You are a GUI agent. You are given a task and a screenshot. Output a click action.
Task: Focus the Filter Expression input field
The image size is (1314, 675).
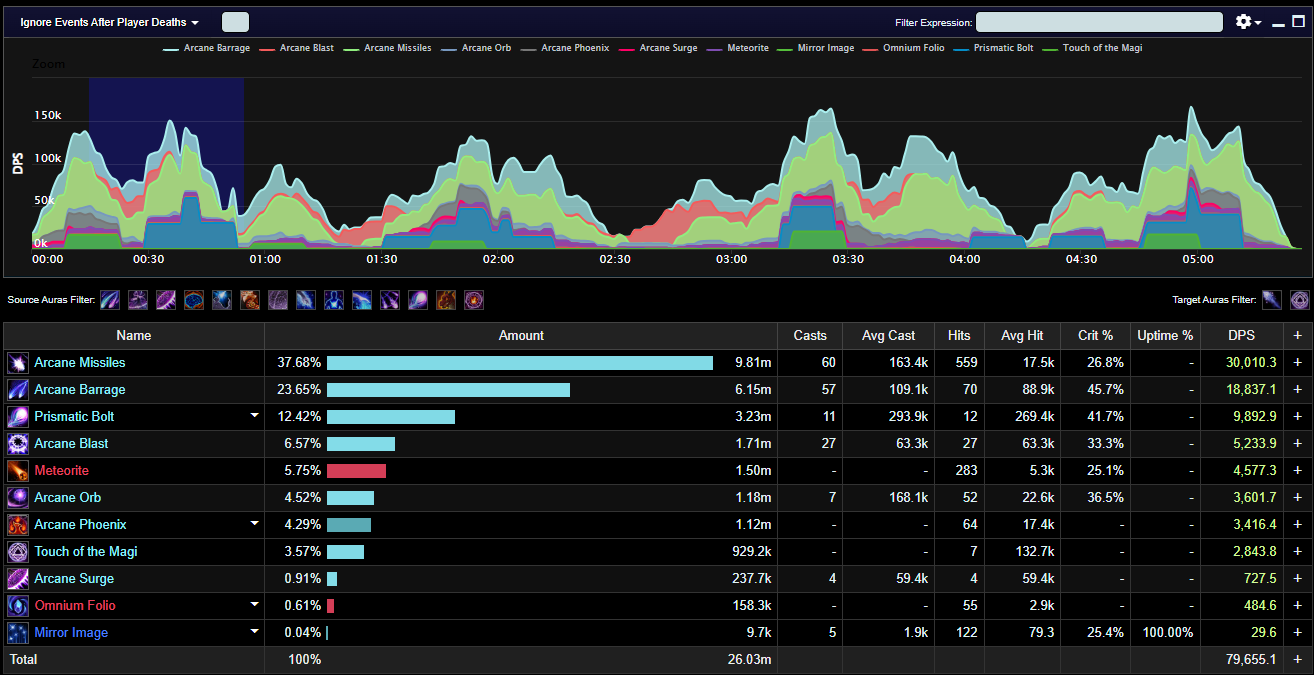1099,22
